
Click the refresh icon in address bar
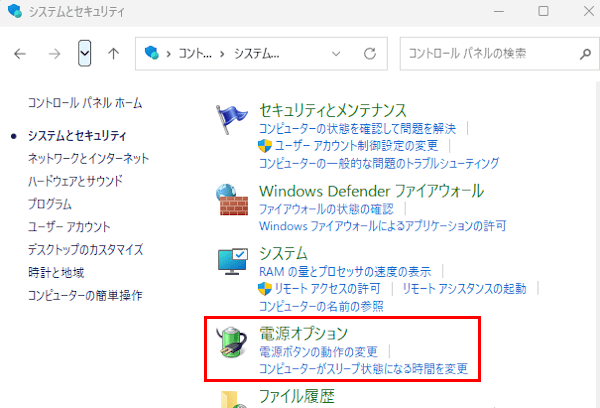tap(369, 54)
